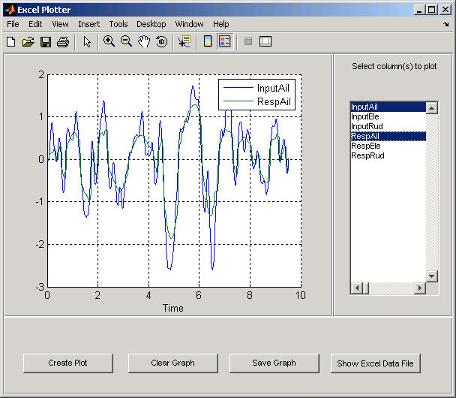This screenshot has width=456, height=398.
Task: Click the listbox horizontal scroll right arrow
Action: pyautogui.click(x=420, y=288)
